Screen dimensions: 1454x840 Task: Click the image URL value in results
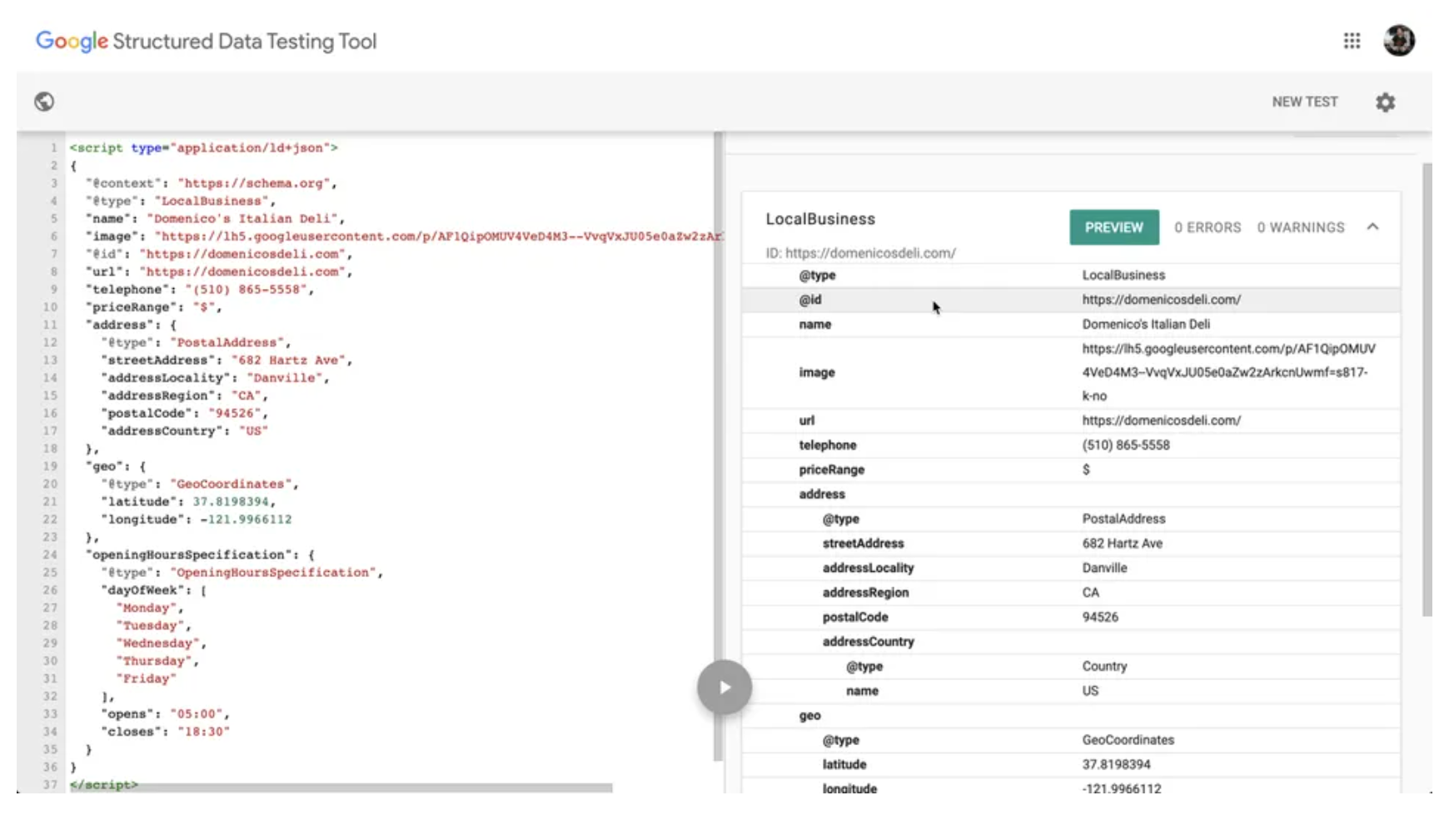tap(1228, 372)
